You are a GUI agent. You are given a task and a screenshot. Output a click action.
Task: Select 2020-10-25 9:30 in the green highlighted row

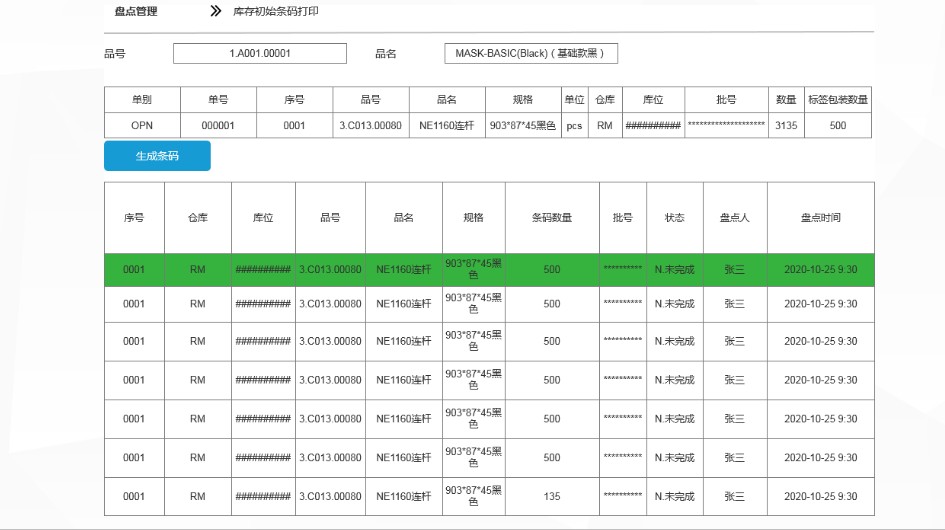click(821, 270)
